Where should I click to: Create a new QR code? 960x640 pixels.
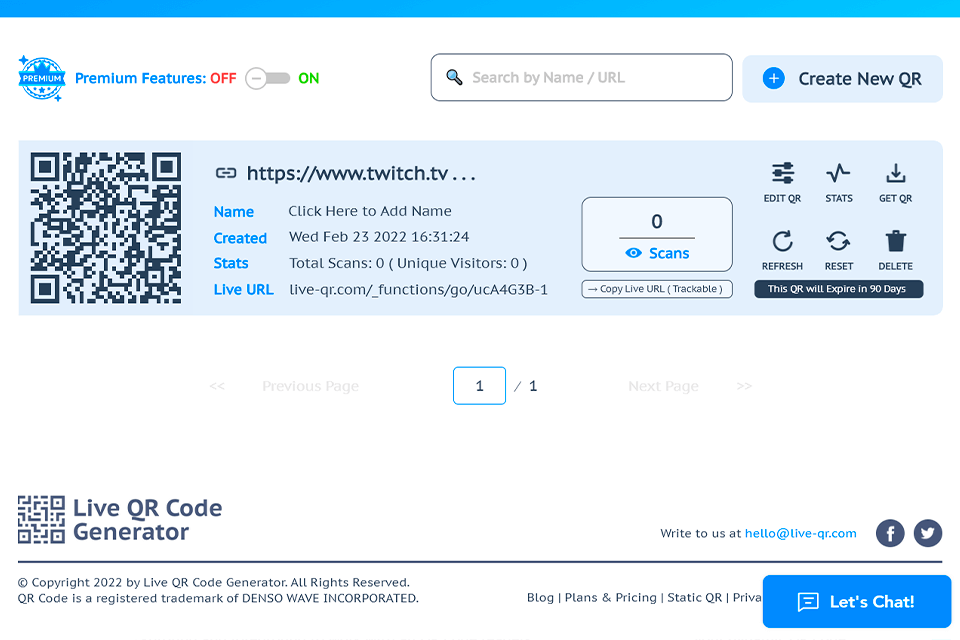(842, 78)
